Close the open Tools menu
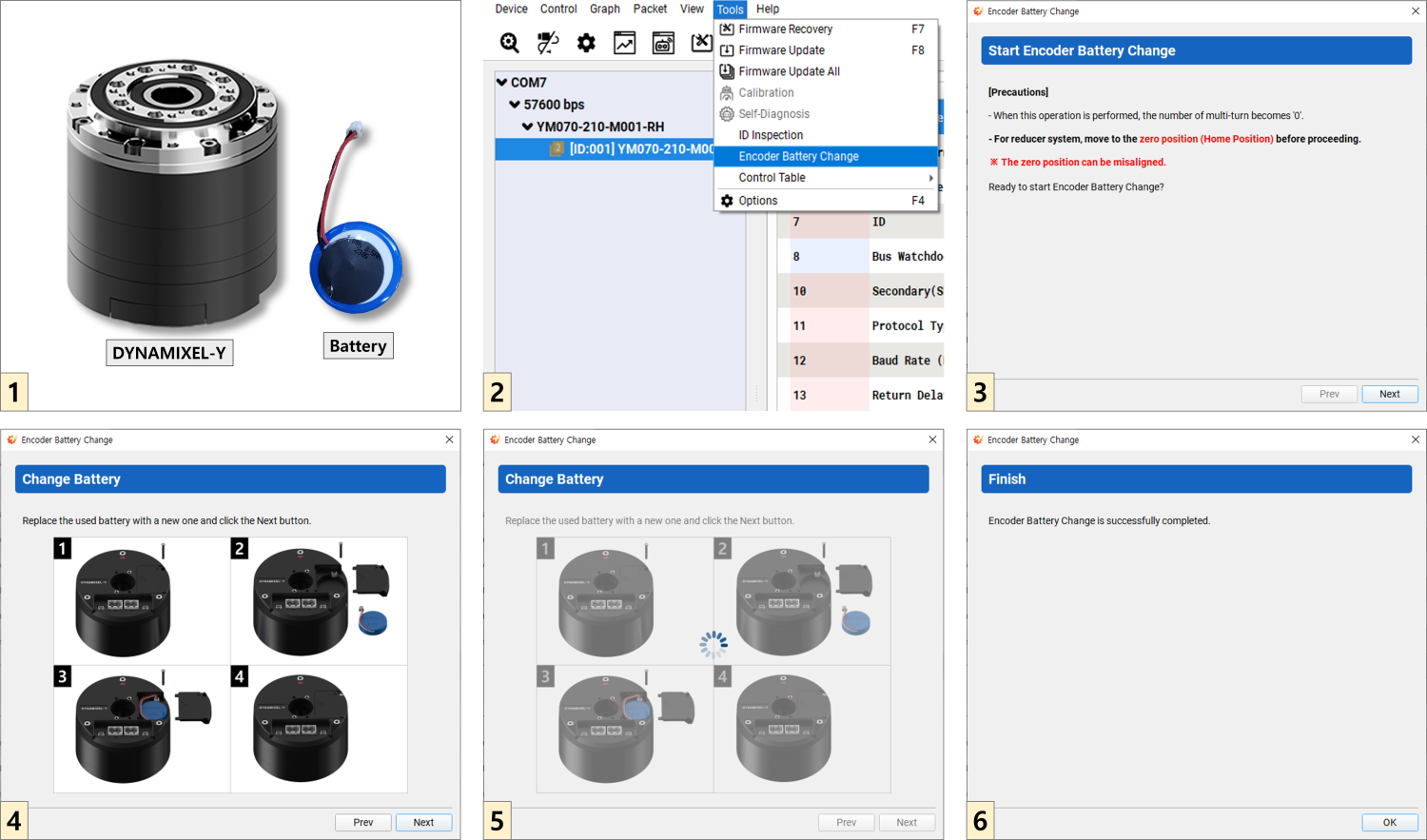The image size is (1427, 840). point(731,10)
